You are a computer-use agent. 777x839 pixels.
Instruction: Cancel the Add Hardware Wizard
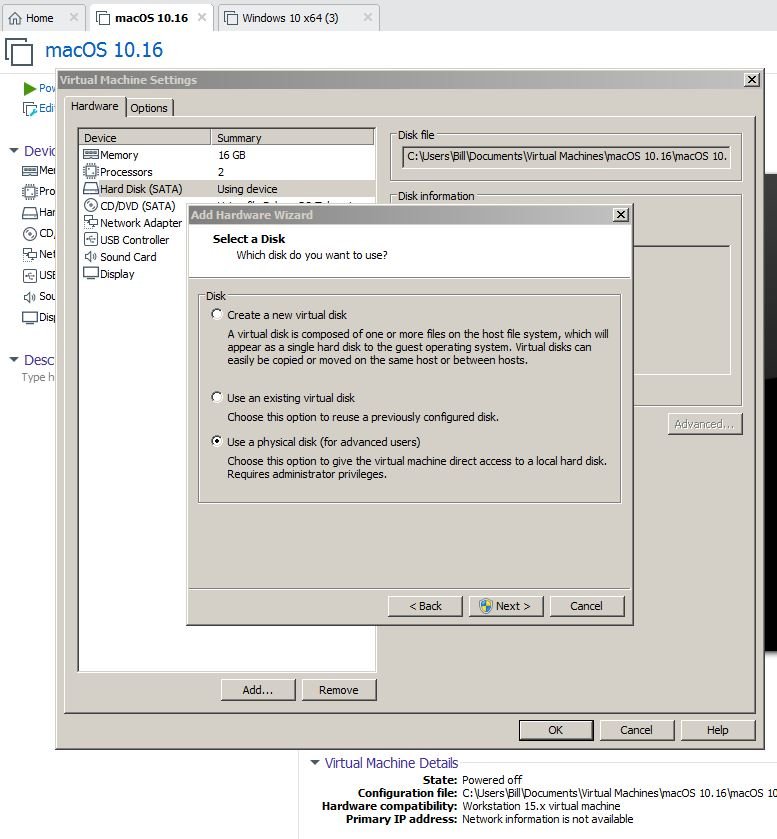[586, 606]
